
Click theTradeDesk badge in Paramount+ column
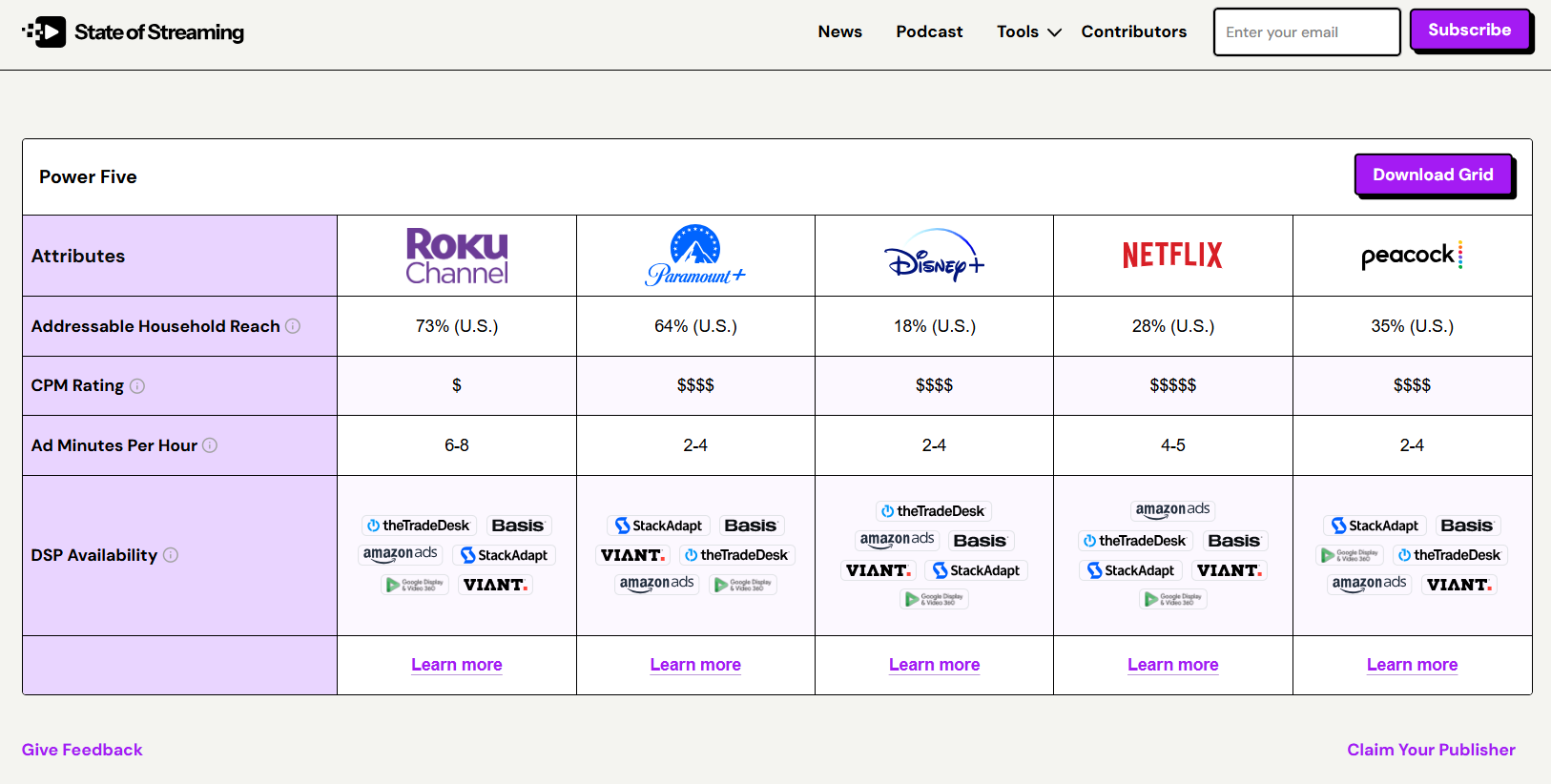click(736, 555)
